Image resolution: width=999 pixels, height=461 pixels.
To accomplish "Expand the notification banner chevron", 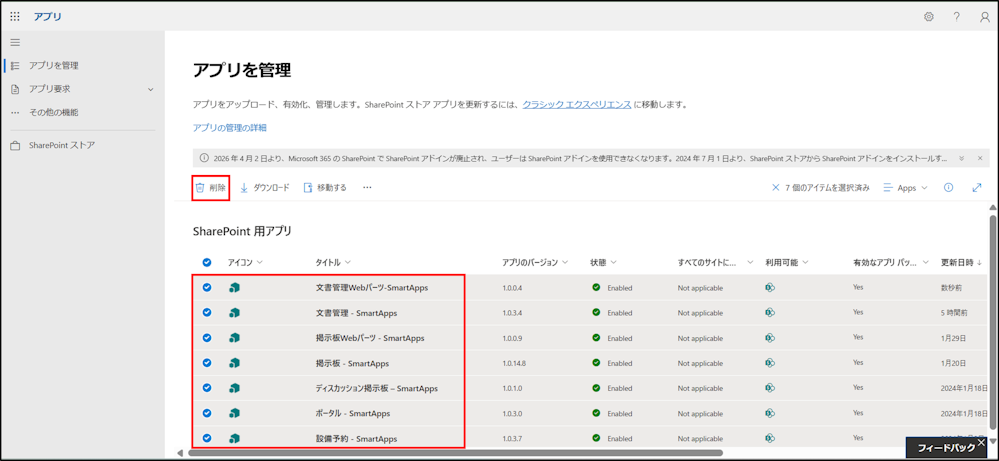I will [962, 158].
